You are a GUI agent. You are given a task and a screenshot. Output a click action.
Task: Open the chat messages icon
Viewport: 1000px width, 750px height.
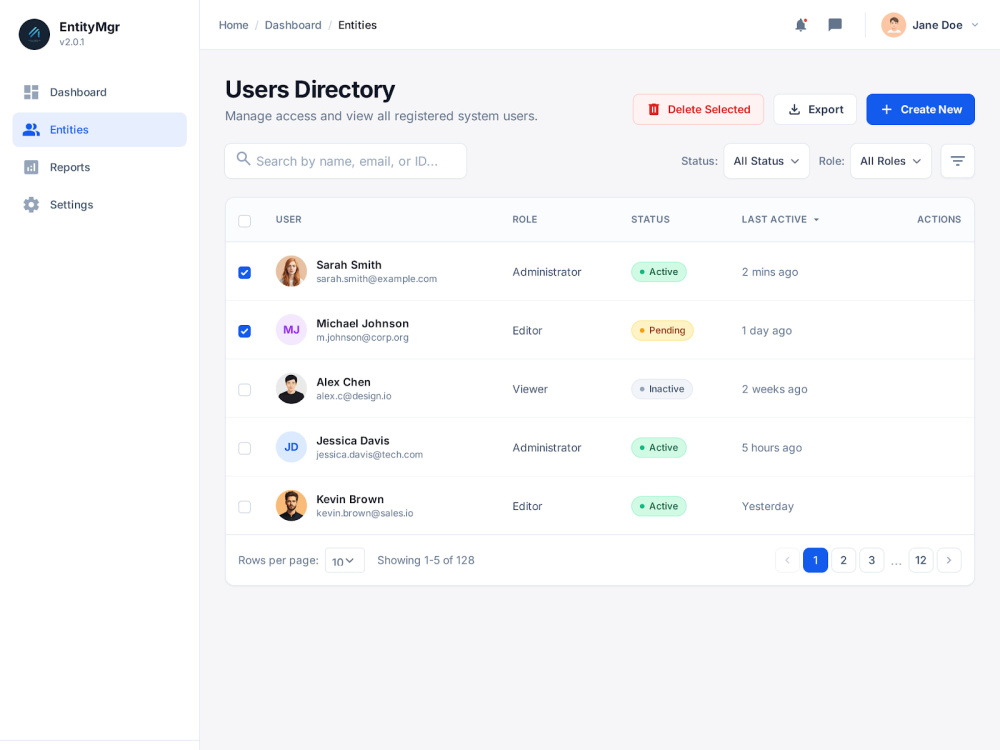[x=835, y=25]
